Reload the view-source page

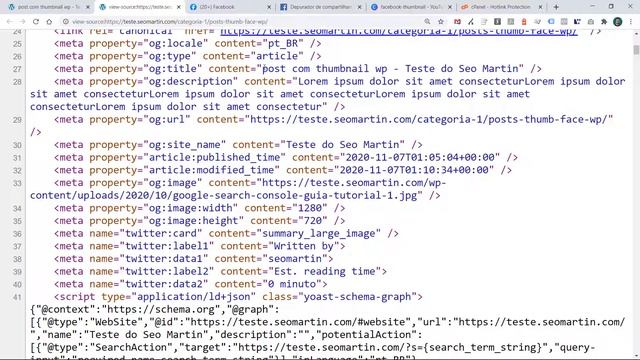[36, 22]
